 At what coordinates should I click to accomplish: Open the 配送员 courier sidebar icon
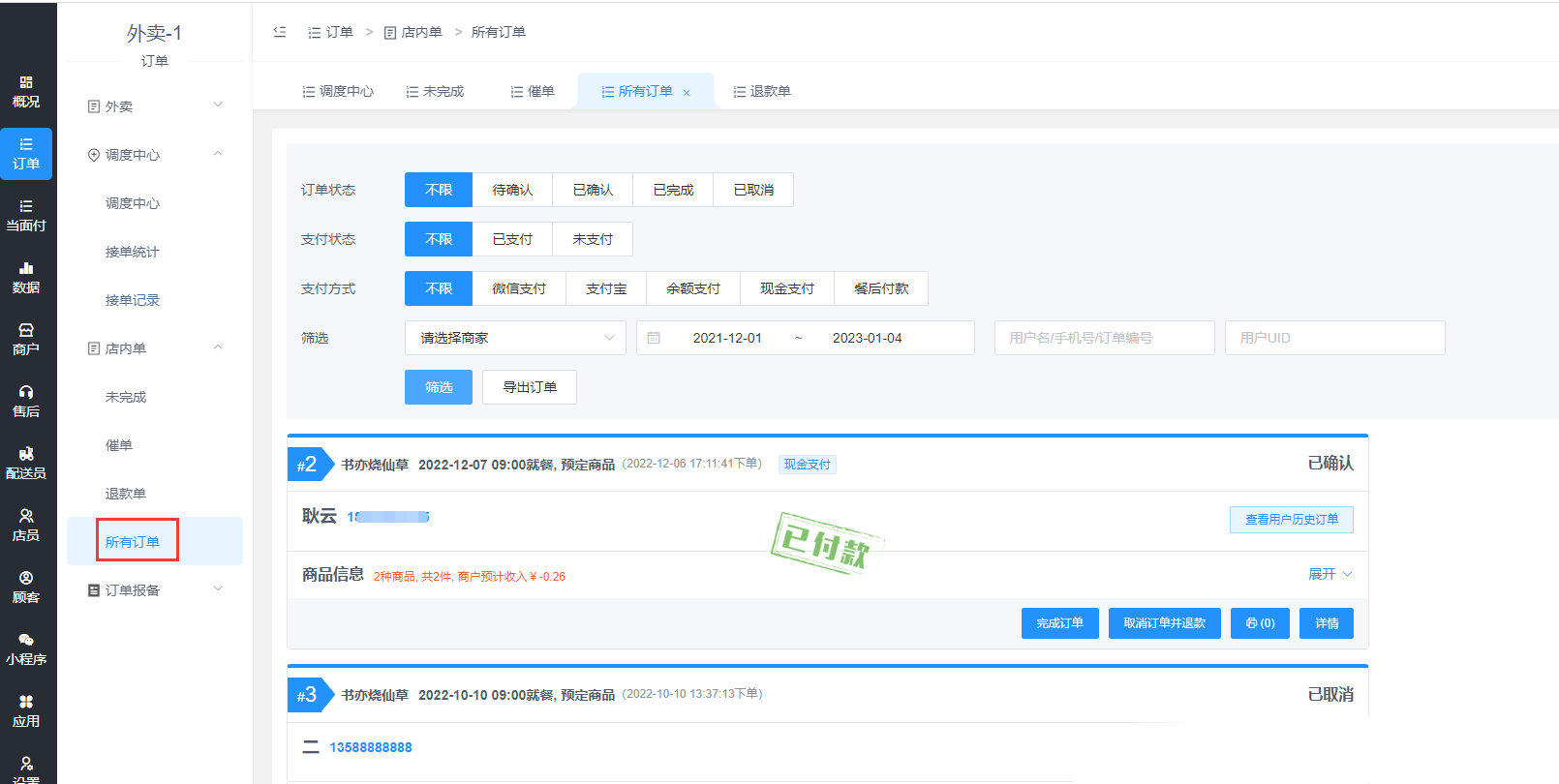point(26,464)
